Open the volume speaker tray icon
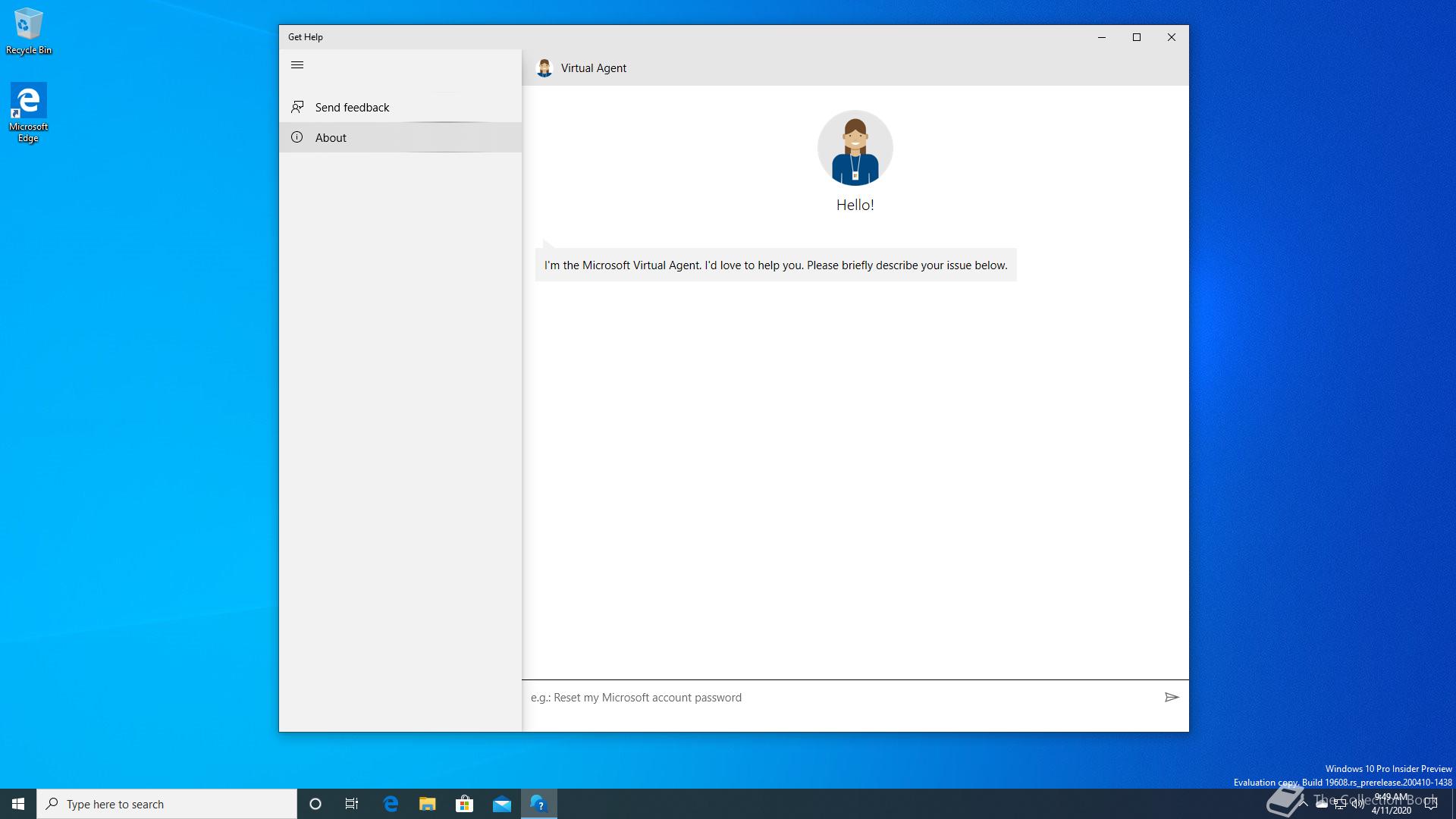This screenshot has height=819, width=1456. pyautogui.click(x=1358, y=805)
